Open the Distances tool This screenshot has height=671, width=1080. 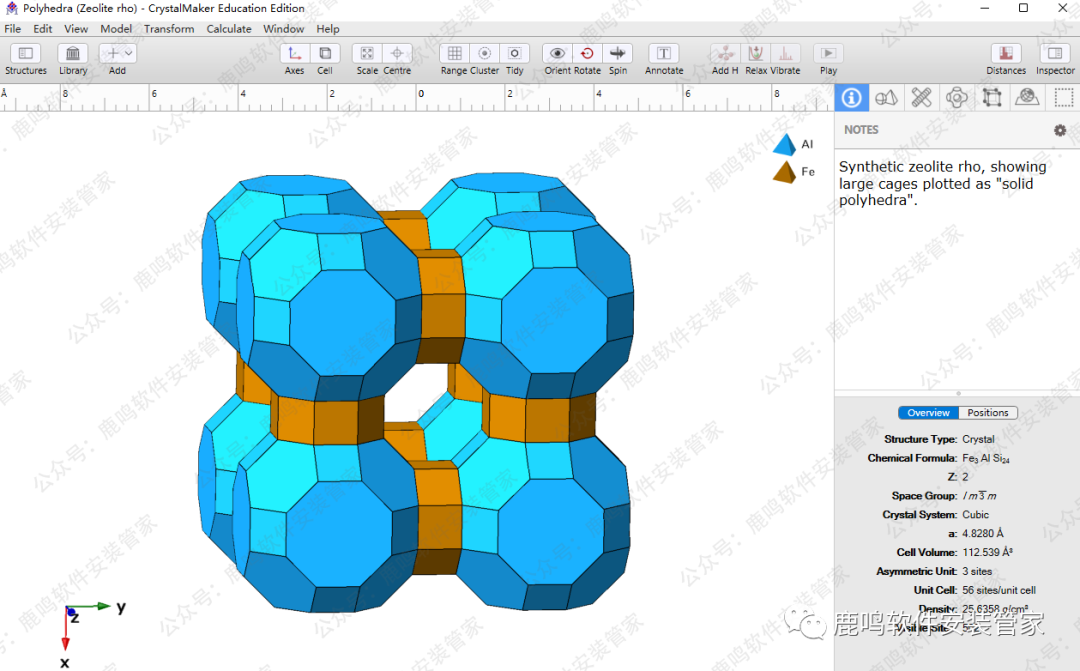[1005, 54]
